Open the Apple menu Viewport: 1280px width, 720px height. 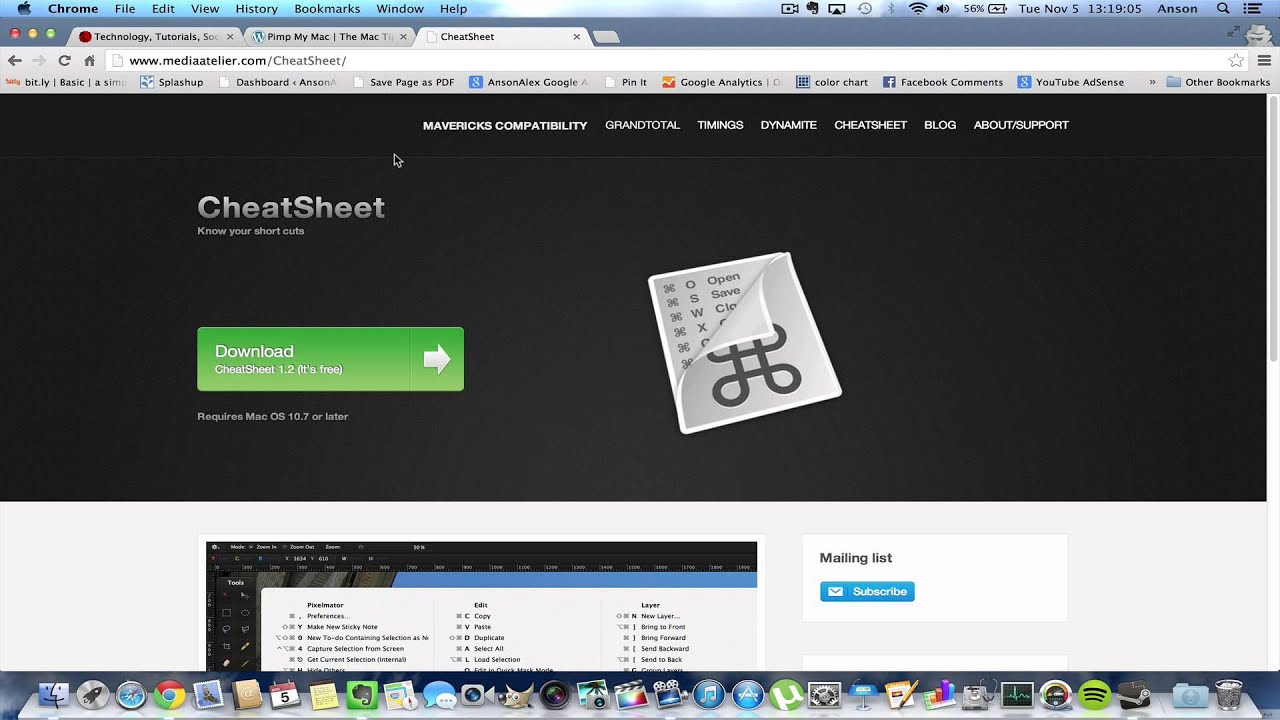[23, 9]
